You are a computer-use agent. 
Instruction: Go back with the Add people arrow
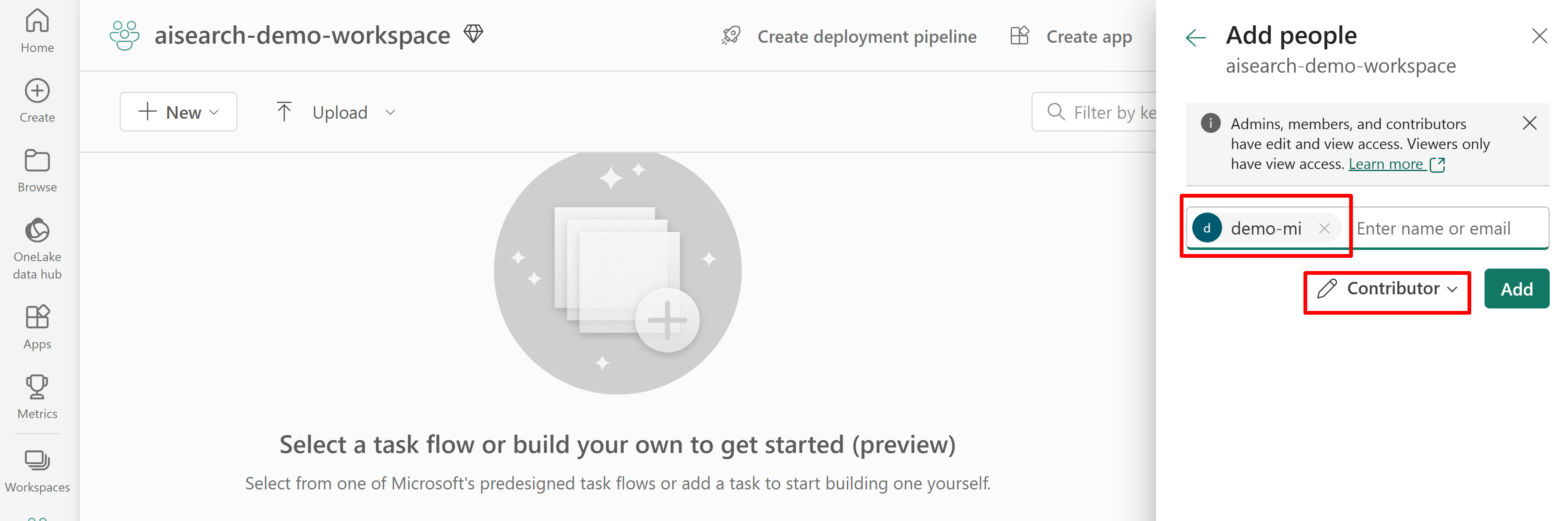(x=1195, y=38)
